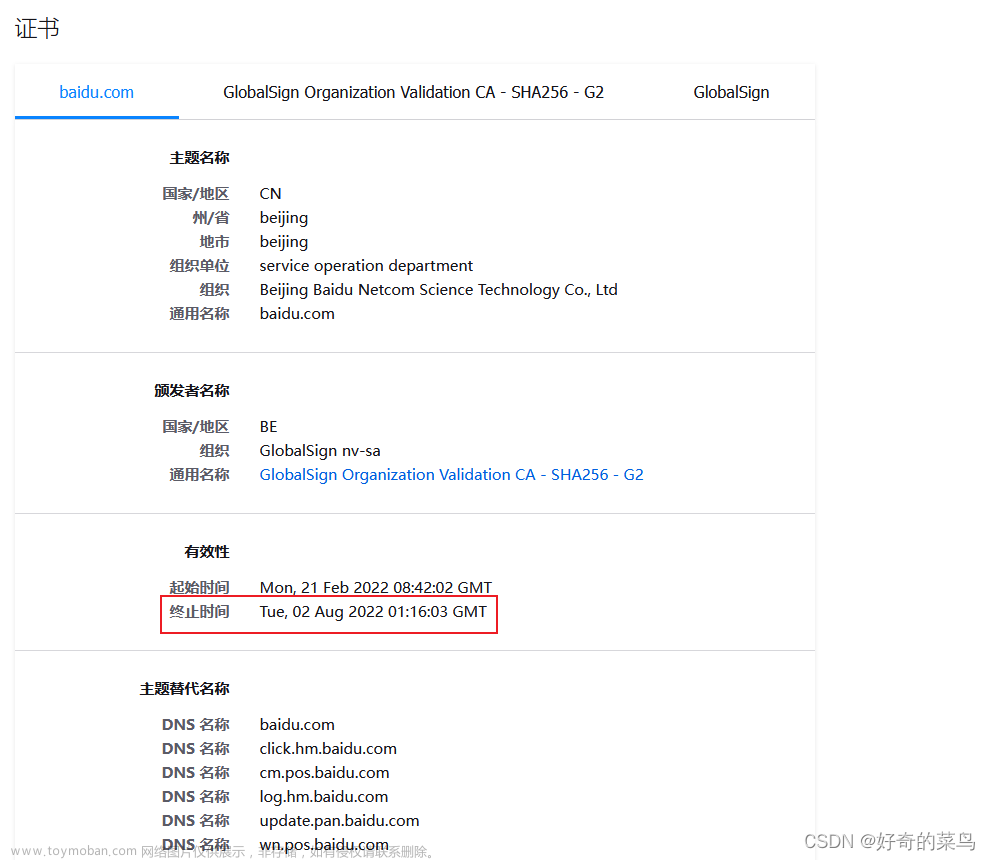Select 'service operation department' text
Screen dimensions: 991x860
coord(366,266)
